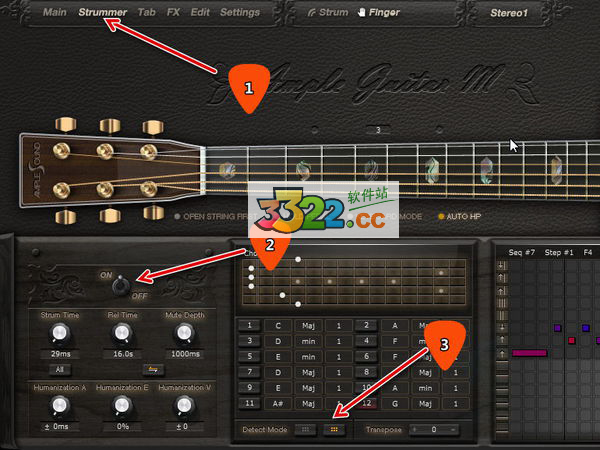The width and height of the screenshot is (600, 450).
Task: Click the Step #1 label
Action: 559,253
